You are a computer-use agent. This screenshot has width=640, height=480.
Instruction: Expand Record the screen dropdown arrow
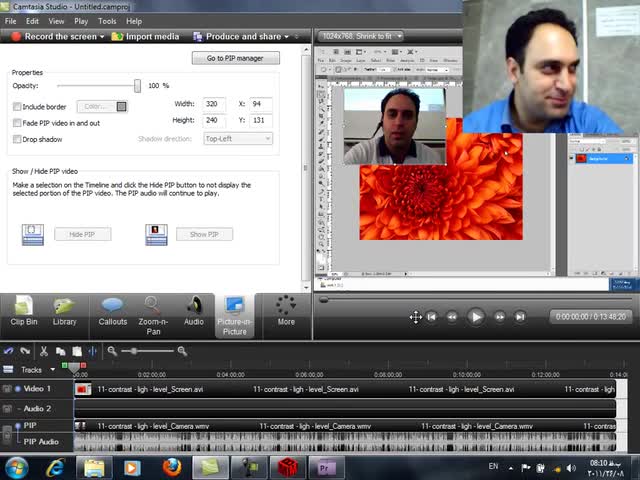(x=102, y=37)
